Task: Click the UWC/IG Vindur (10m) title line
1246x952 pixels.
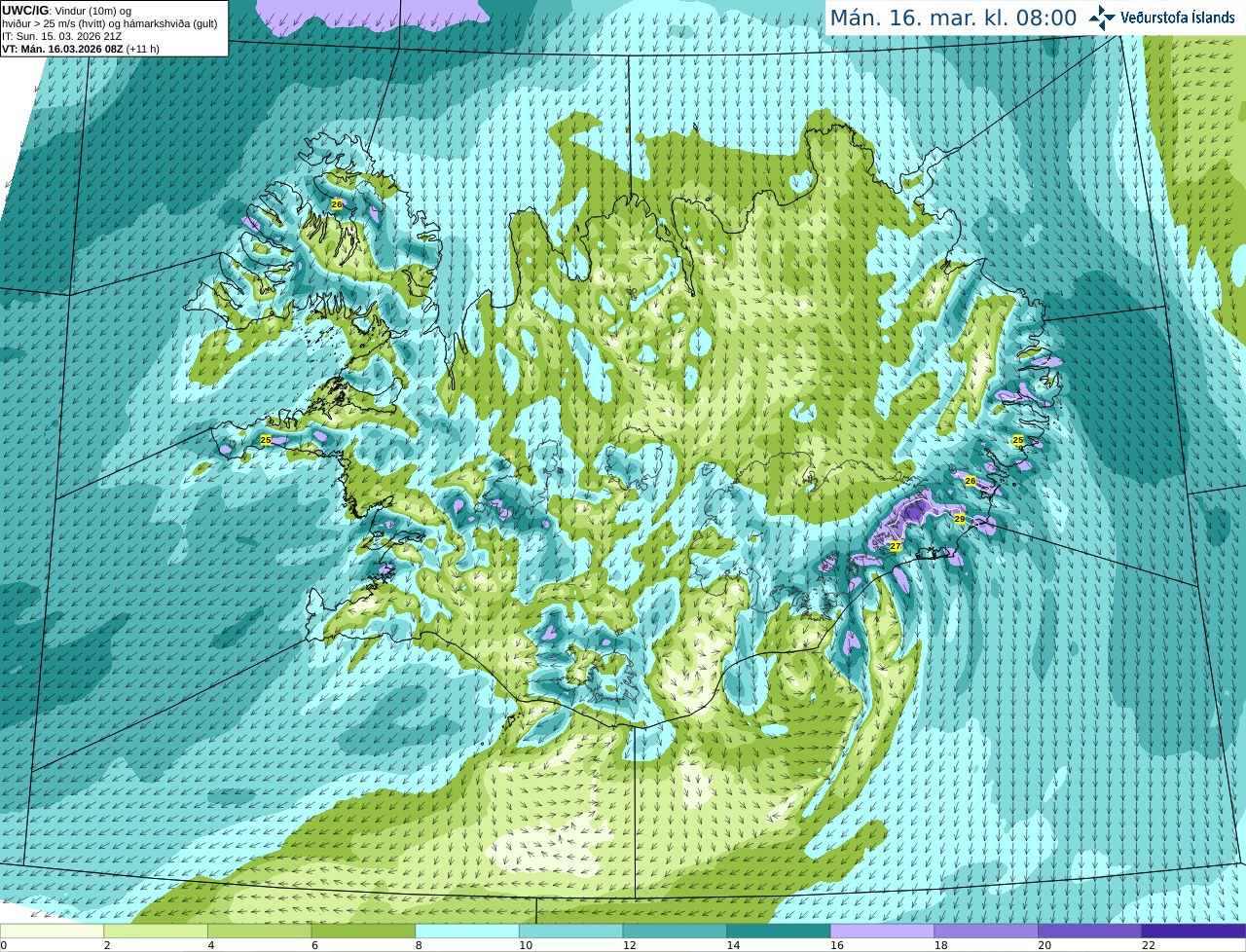Action: pyautogui.click(x=67, y=11)
